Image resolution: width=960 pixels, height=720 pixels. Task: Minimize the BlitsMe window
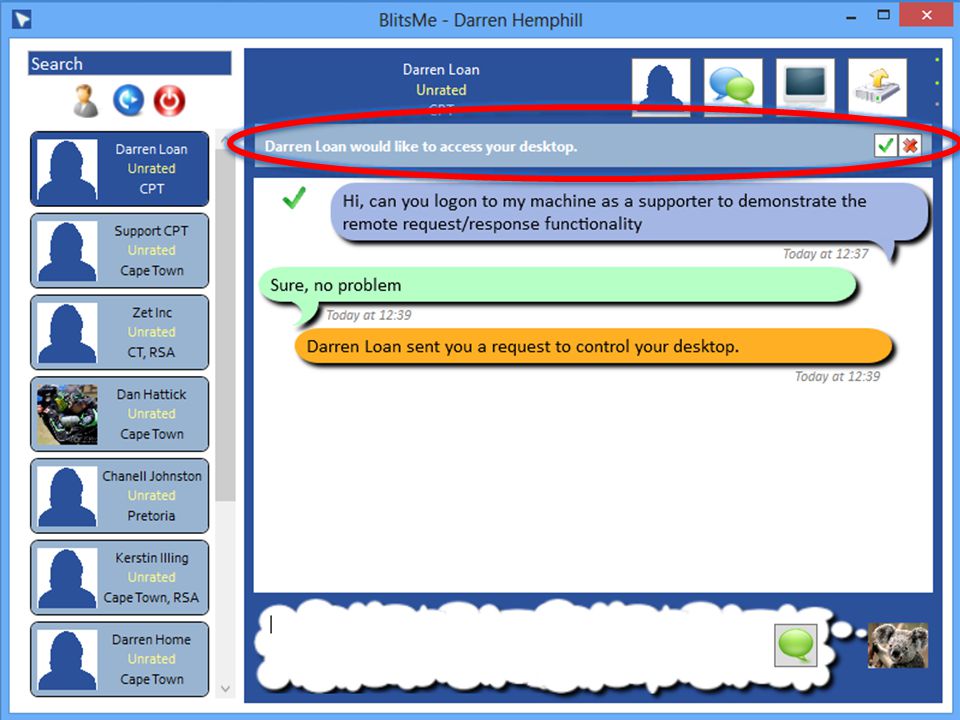point(851,17)
